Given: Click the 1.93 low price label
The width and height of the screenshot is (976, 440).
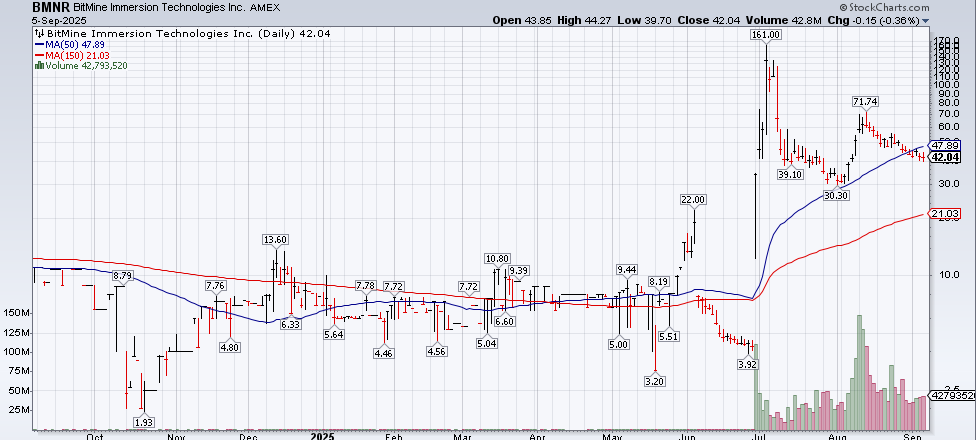Looking at the screenshot, I should 143,423.
